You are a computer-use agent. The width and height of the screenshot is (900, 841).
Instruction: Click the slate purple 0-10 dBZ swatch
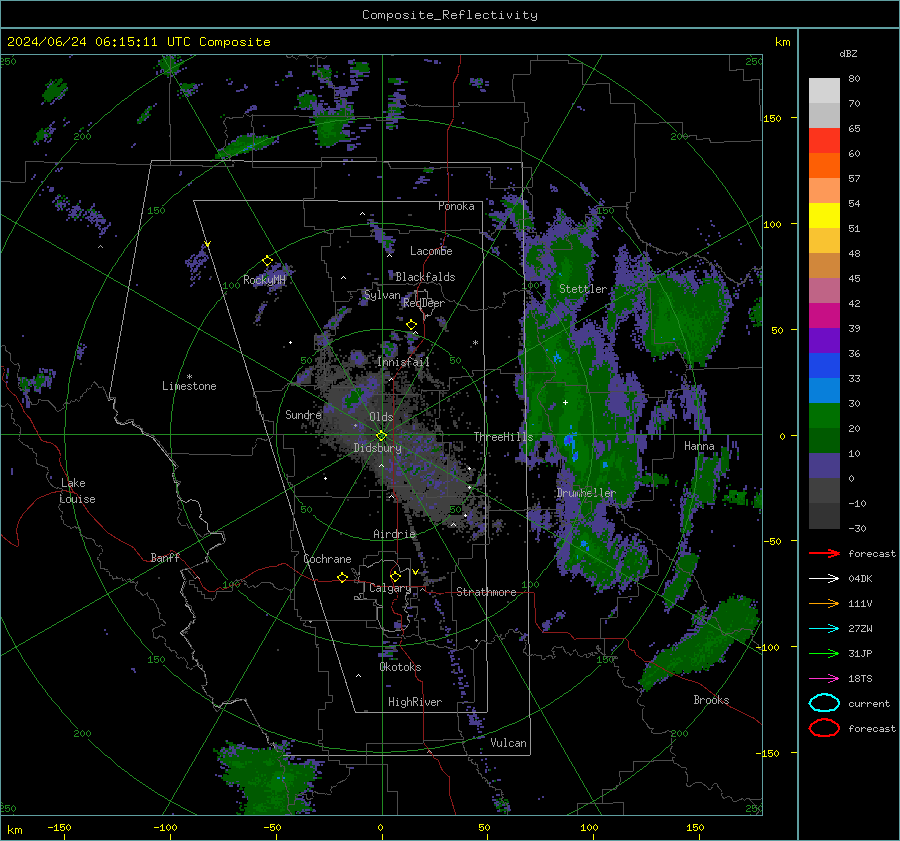tap(824, 466)
